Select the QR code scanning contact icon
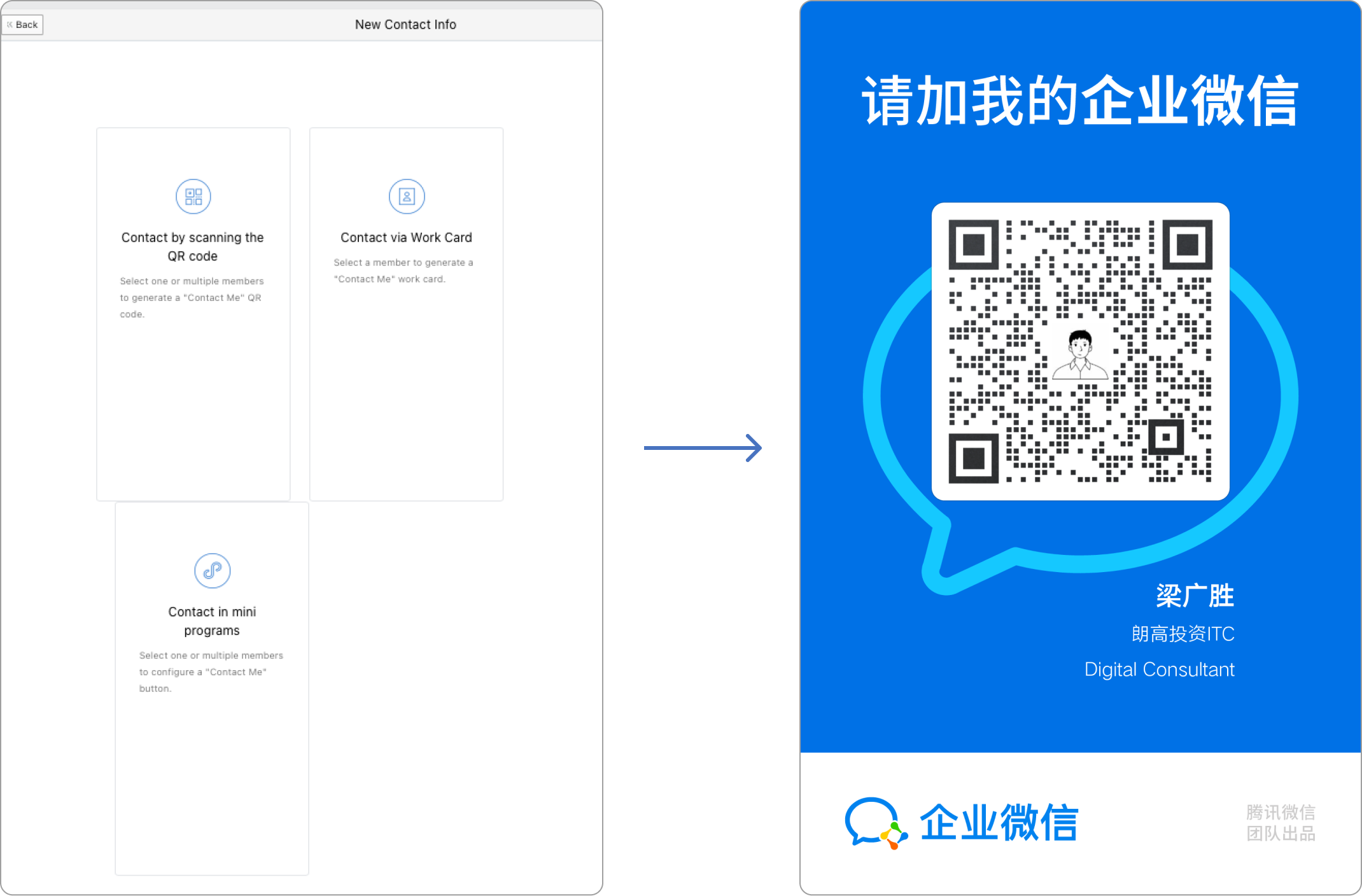 tap(193, 197)
